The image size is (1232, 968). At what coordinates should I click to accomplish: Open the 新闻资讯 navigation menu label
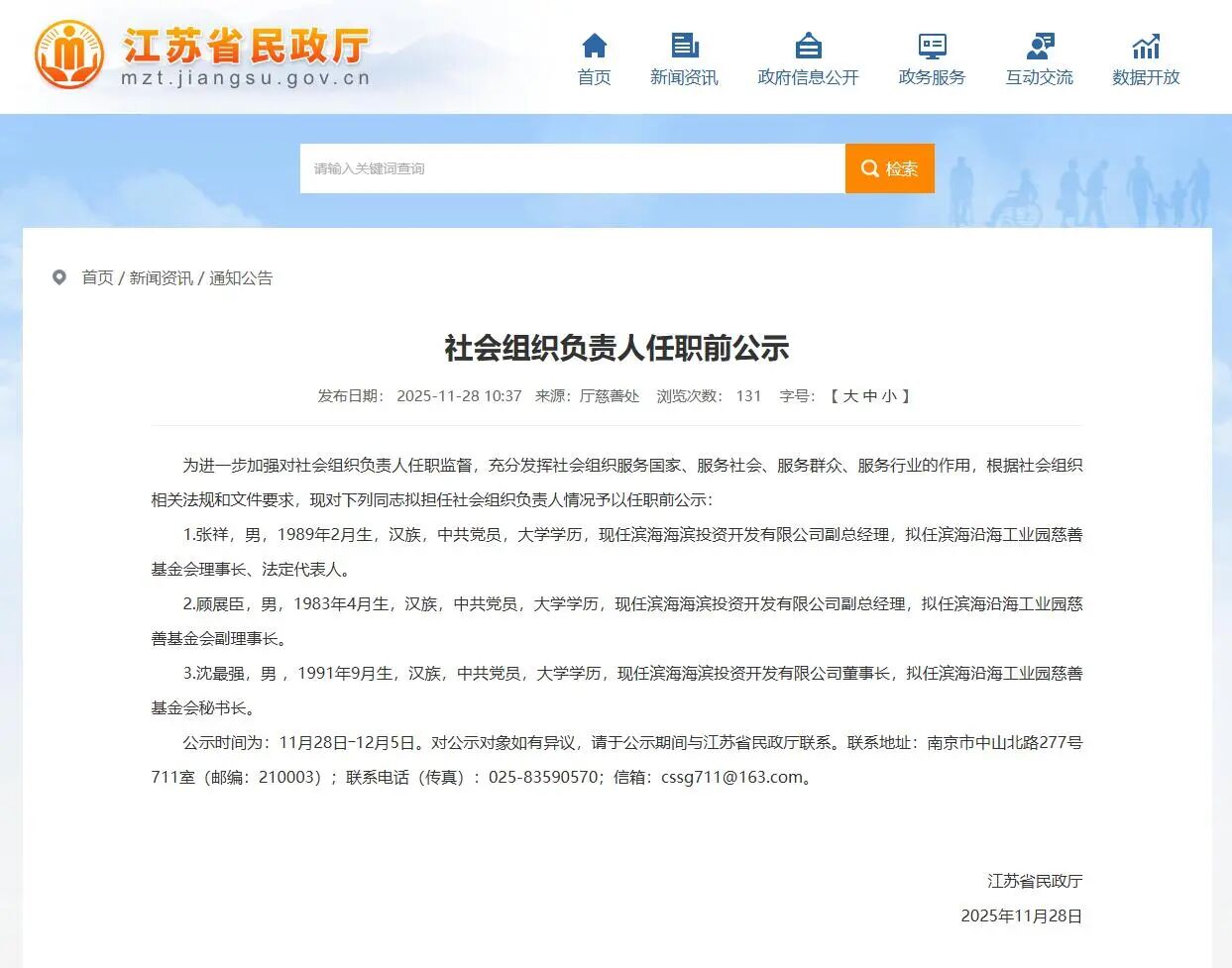(684, 77)
